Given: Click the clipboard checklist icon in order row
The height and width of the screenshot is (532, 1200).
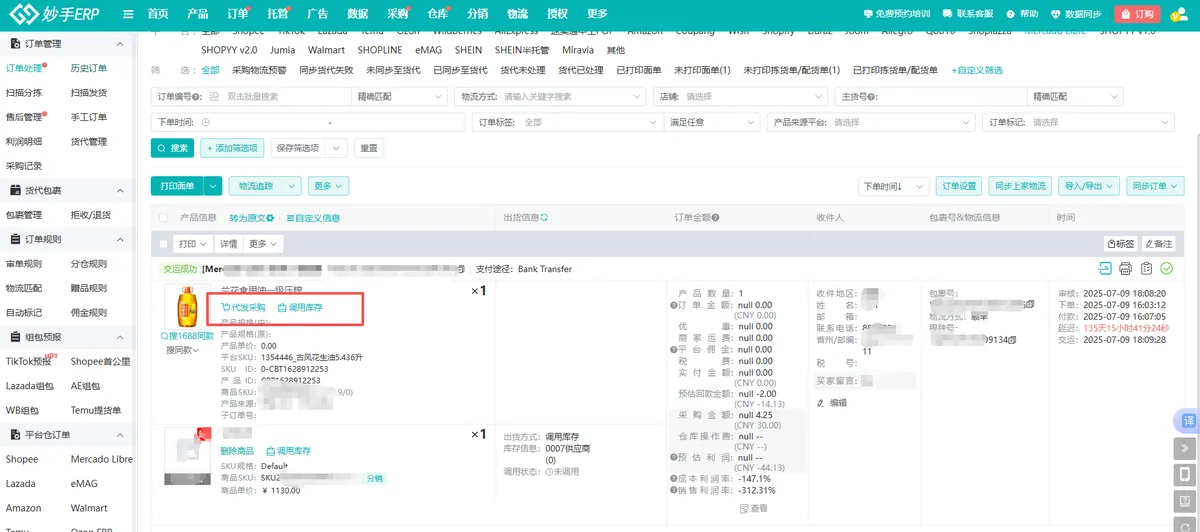Looking at the screenshot, I should click(x=1146, y=268).
